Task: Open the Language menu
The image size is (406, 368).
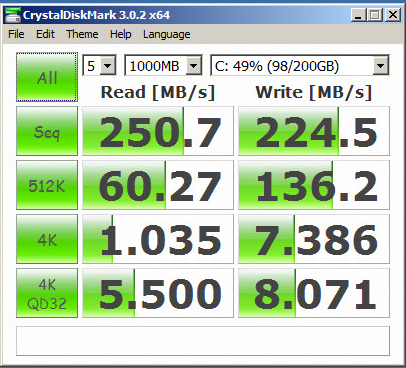Action: coord(167,34)
